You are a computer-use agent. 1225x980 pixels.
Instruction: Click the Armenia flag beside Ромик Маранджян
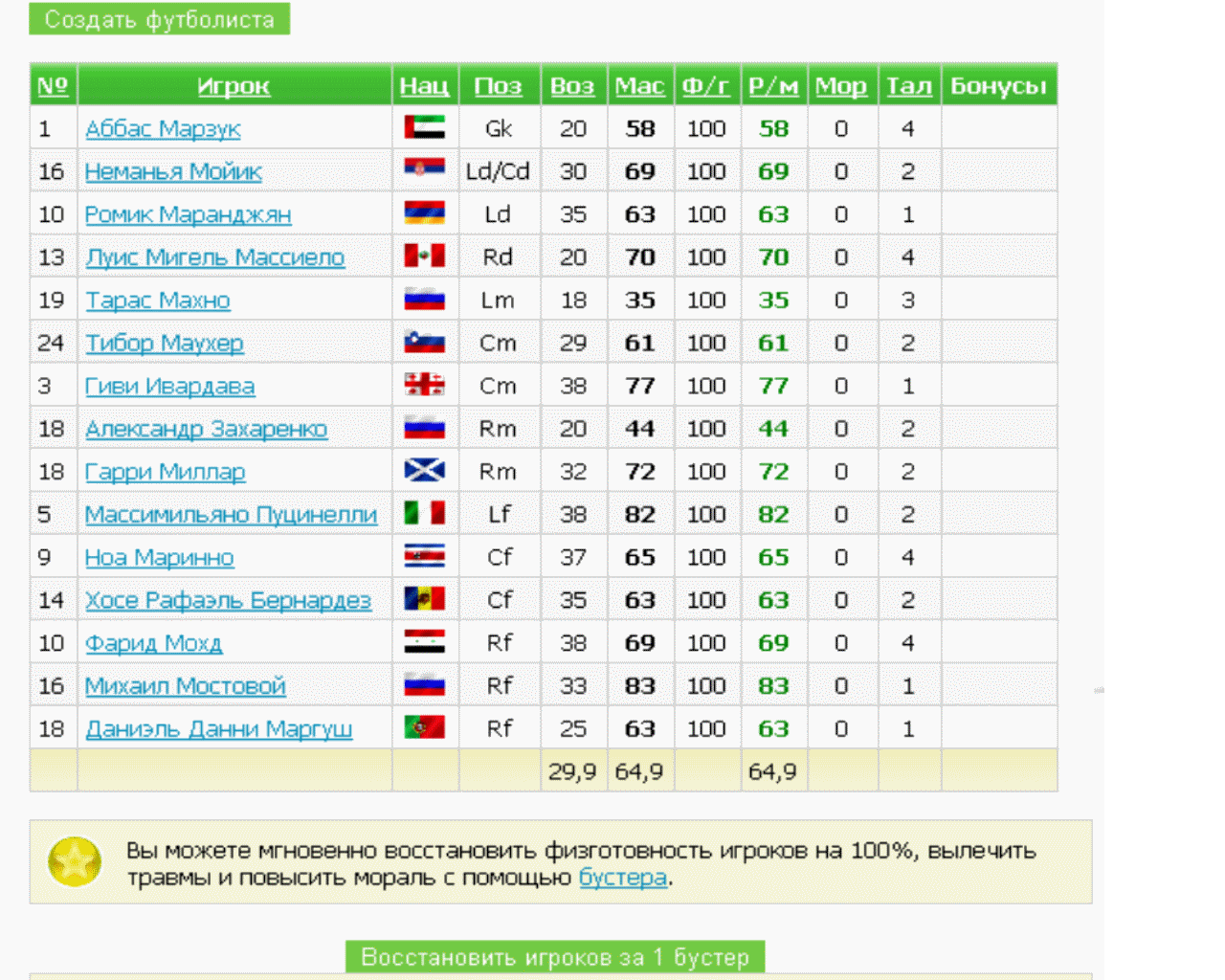424,213
